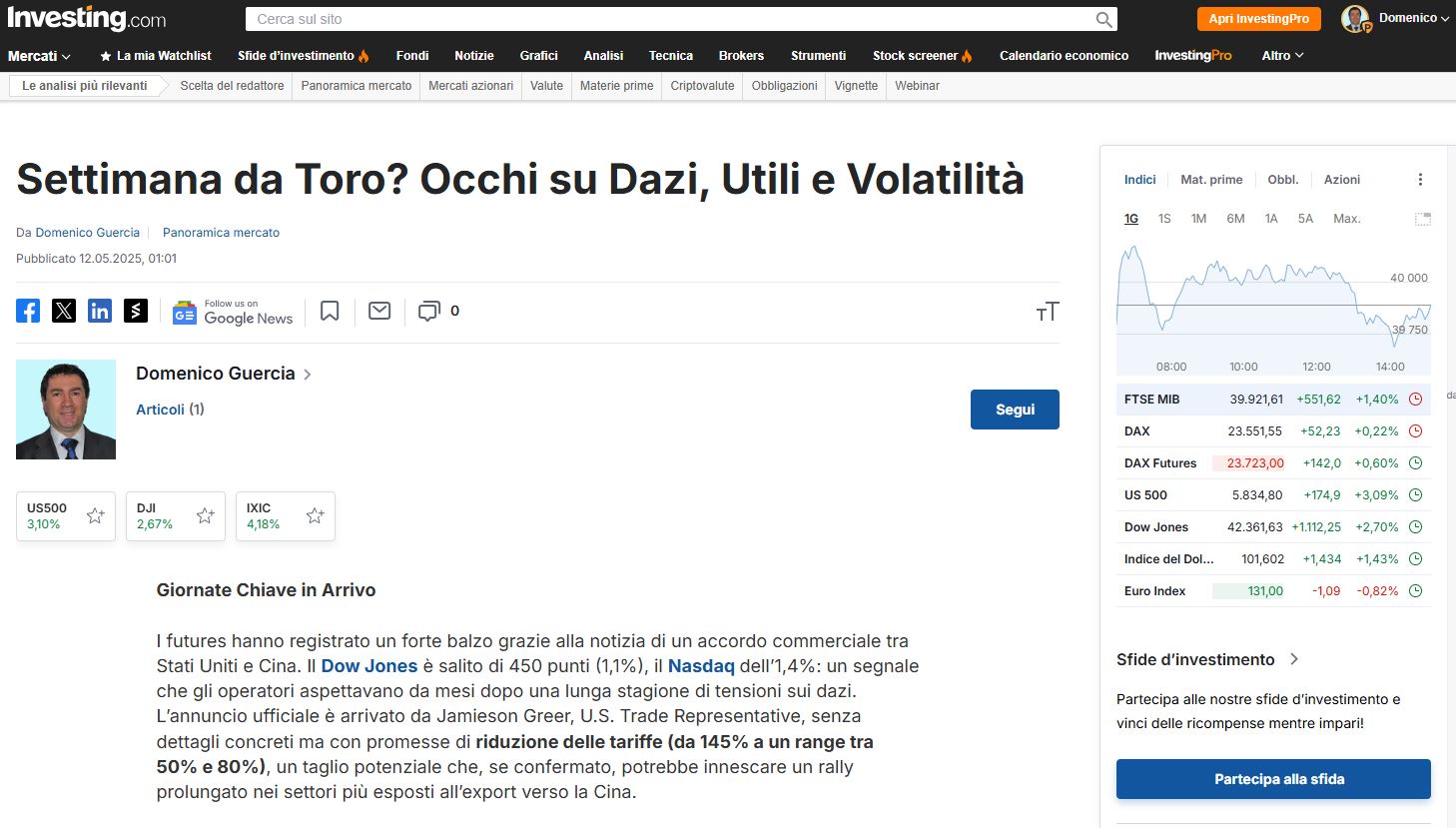Go to Webinar section
This screenshot has width=1456, height=828.
pyautogui.click(x=917, y=86)
